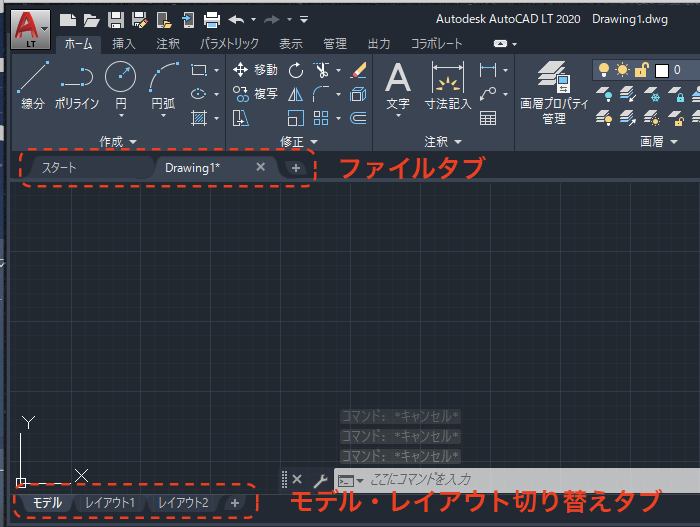Click the command line customize wrench icon
This screenshot has height=527, width=700.
click(320, 481)
